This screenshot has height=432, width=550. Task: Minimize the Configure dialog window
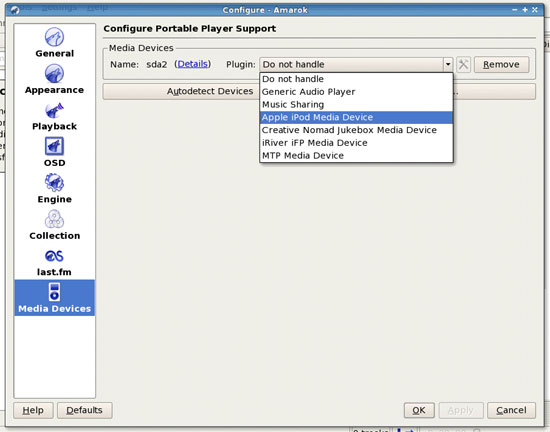click(515, 10)
